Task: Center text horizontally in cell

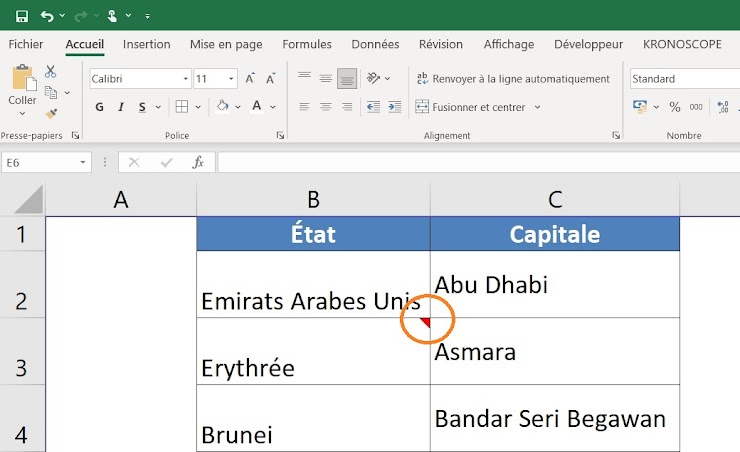Action: [x=326, y=107]
